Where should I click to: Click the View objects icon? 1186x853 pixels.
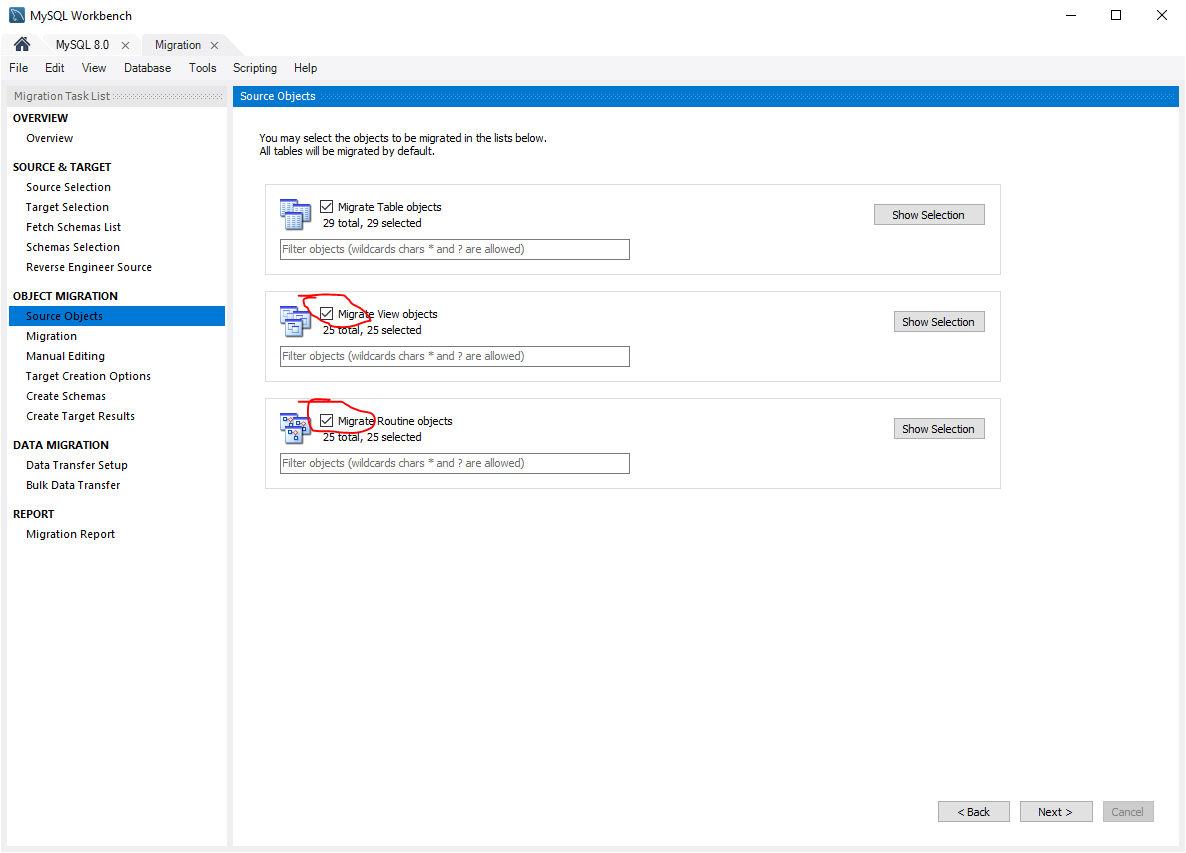coord(296,321)
